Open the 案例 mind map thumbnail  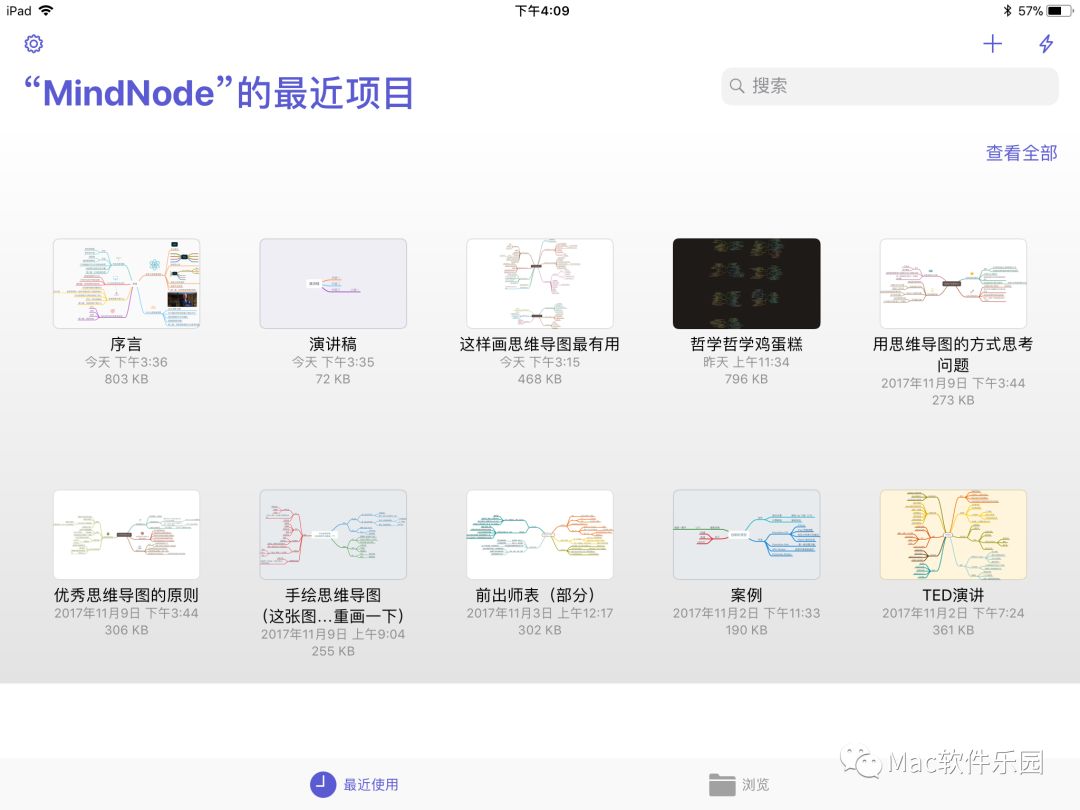pyautogui.click(x=747, y=534)
